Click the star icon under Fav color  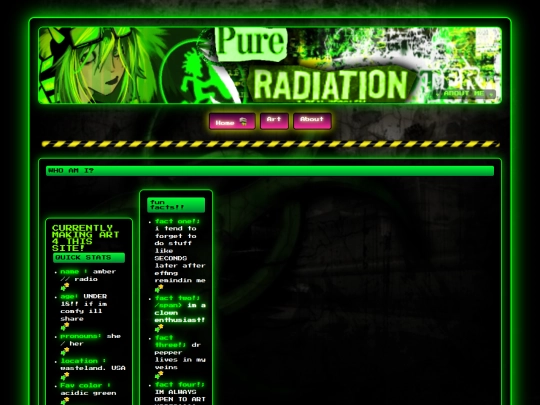(x=65, y=401)
